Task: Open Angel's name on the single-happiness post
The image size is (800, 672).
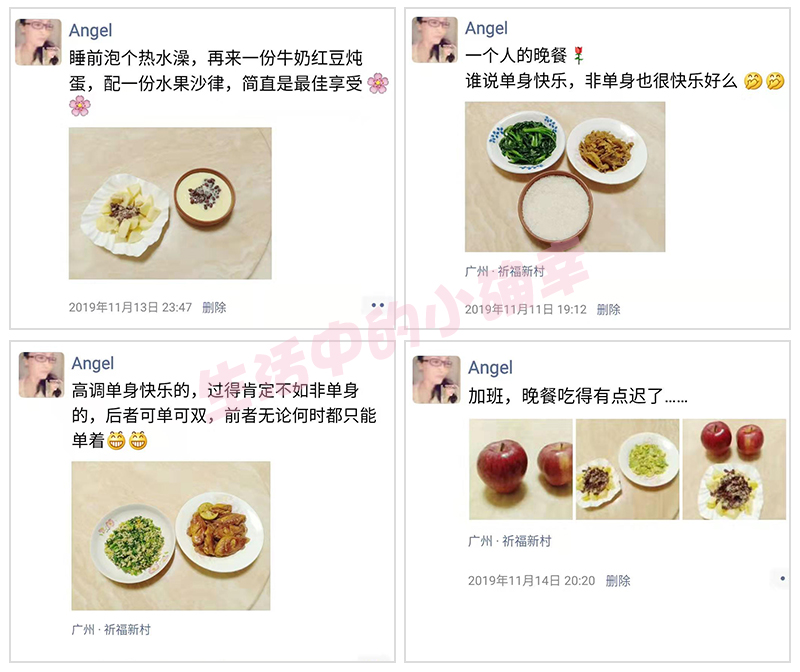Action: (92, 363)
